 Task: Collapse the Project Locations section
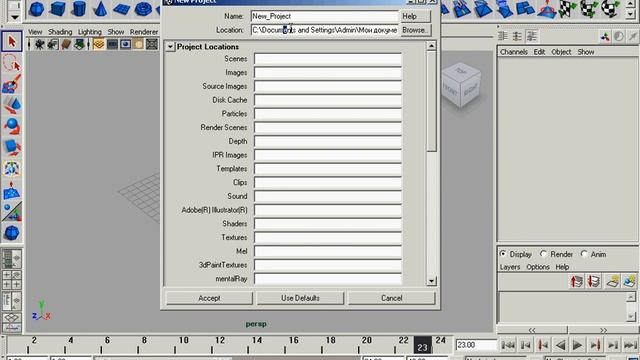tap(170, 47)
